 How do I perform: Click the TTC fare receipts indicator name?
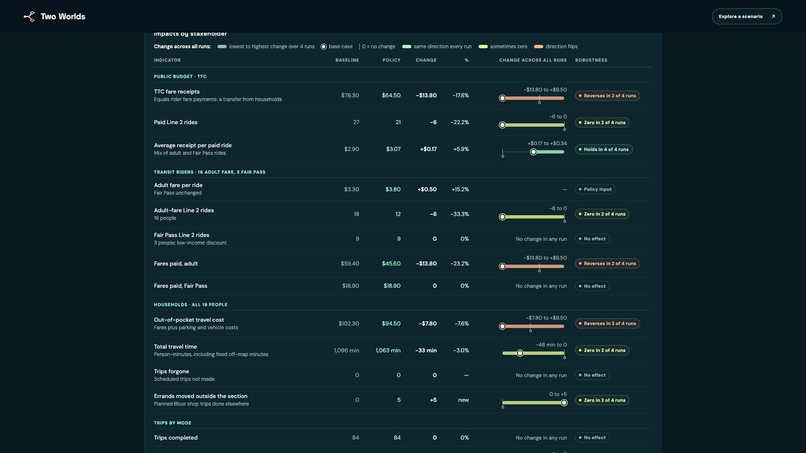(177, 92)
